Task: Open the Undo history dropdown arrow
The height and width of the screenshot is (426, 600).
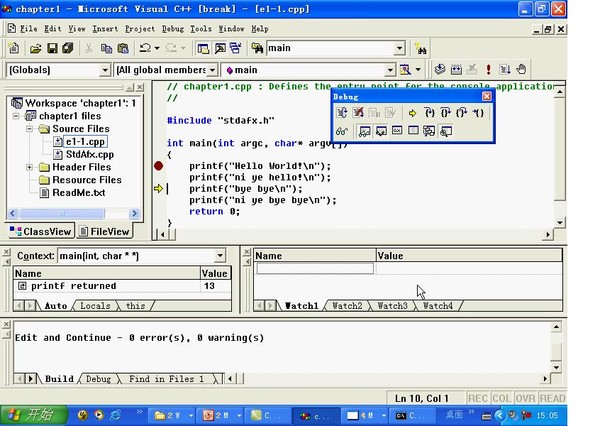Action: coord(157,48)
